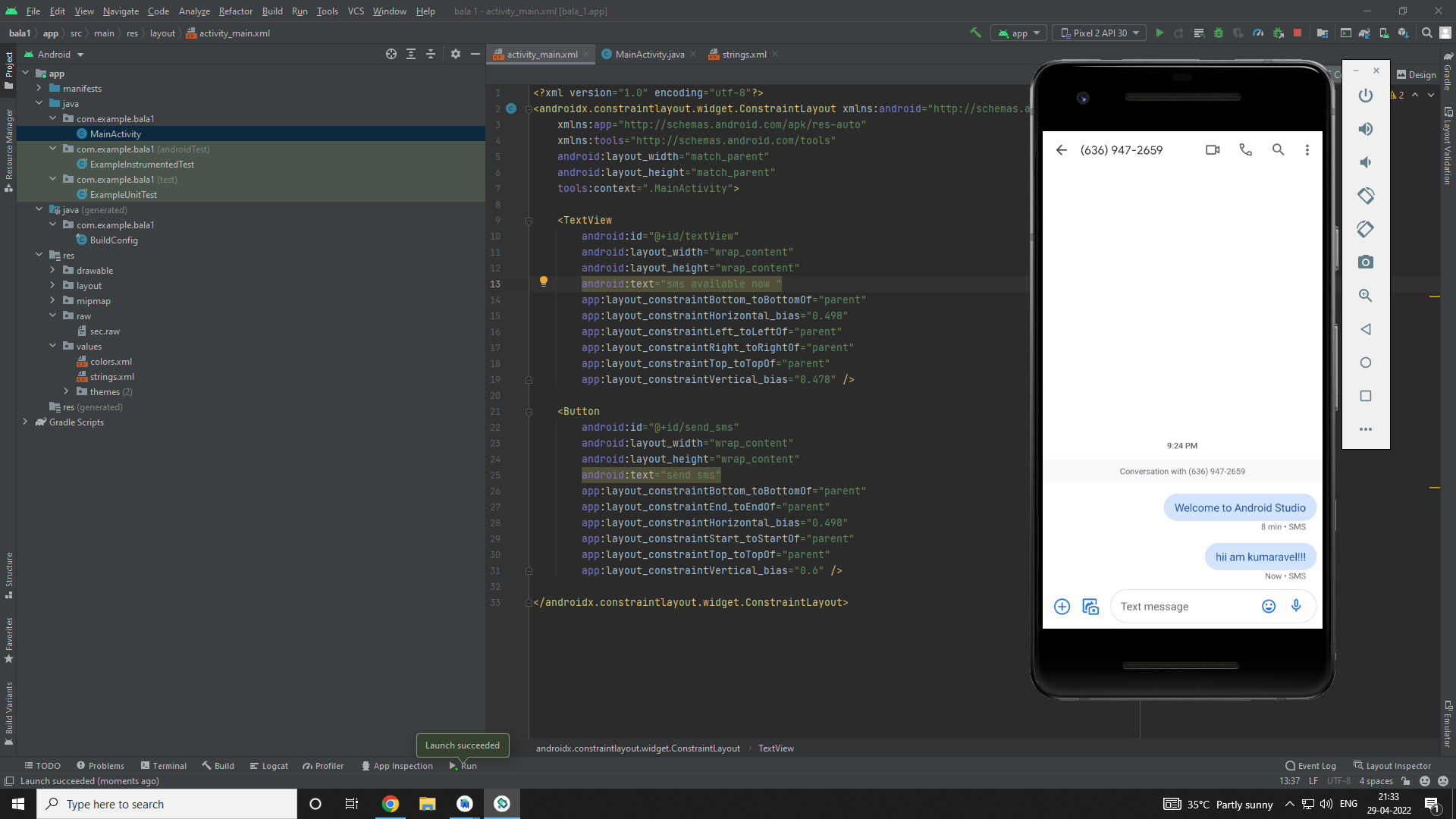Take a screenshot using the emulator camera icon
This screenshot has width=1456, height=819.
tap(1365, 262)
